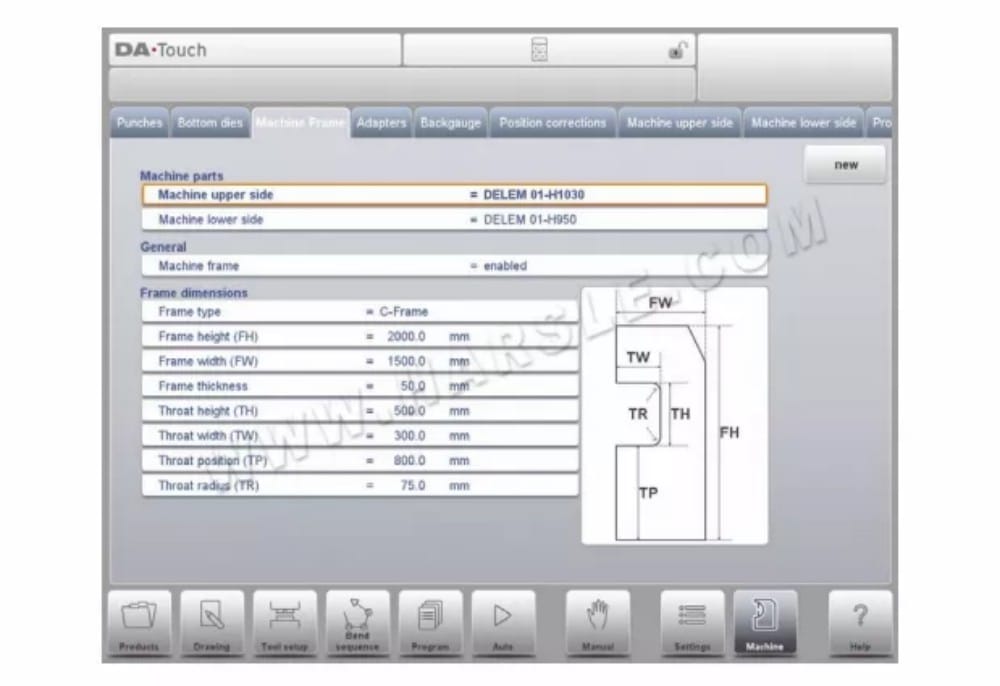Select the Machine Frame tab
The width and height of the screenshot is (1000, 686).
pyautogui.click(x=300, y=123)
